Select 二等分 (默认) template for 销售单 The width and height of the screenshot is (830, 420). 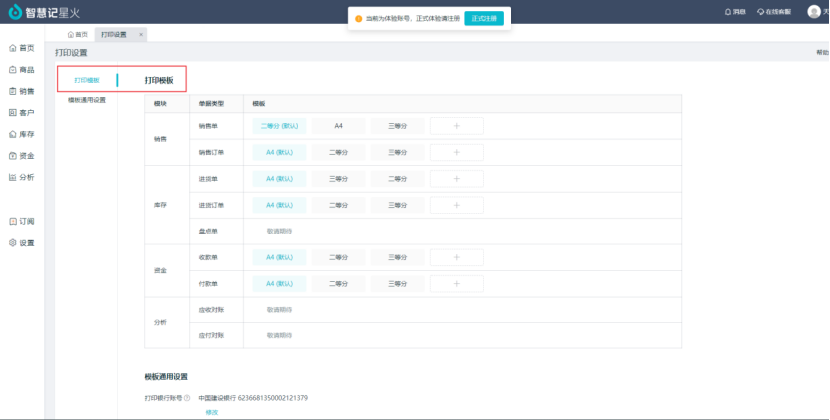279,126
